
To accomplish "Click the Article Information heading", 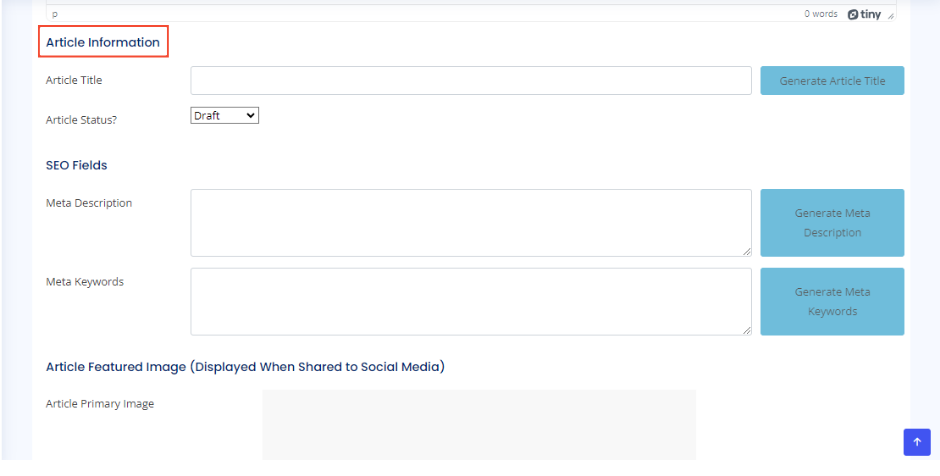I will (x=103, y=42).
